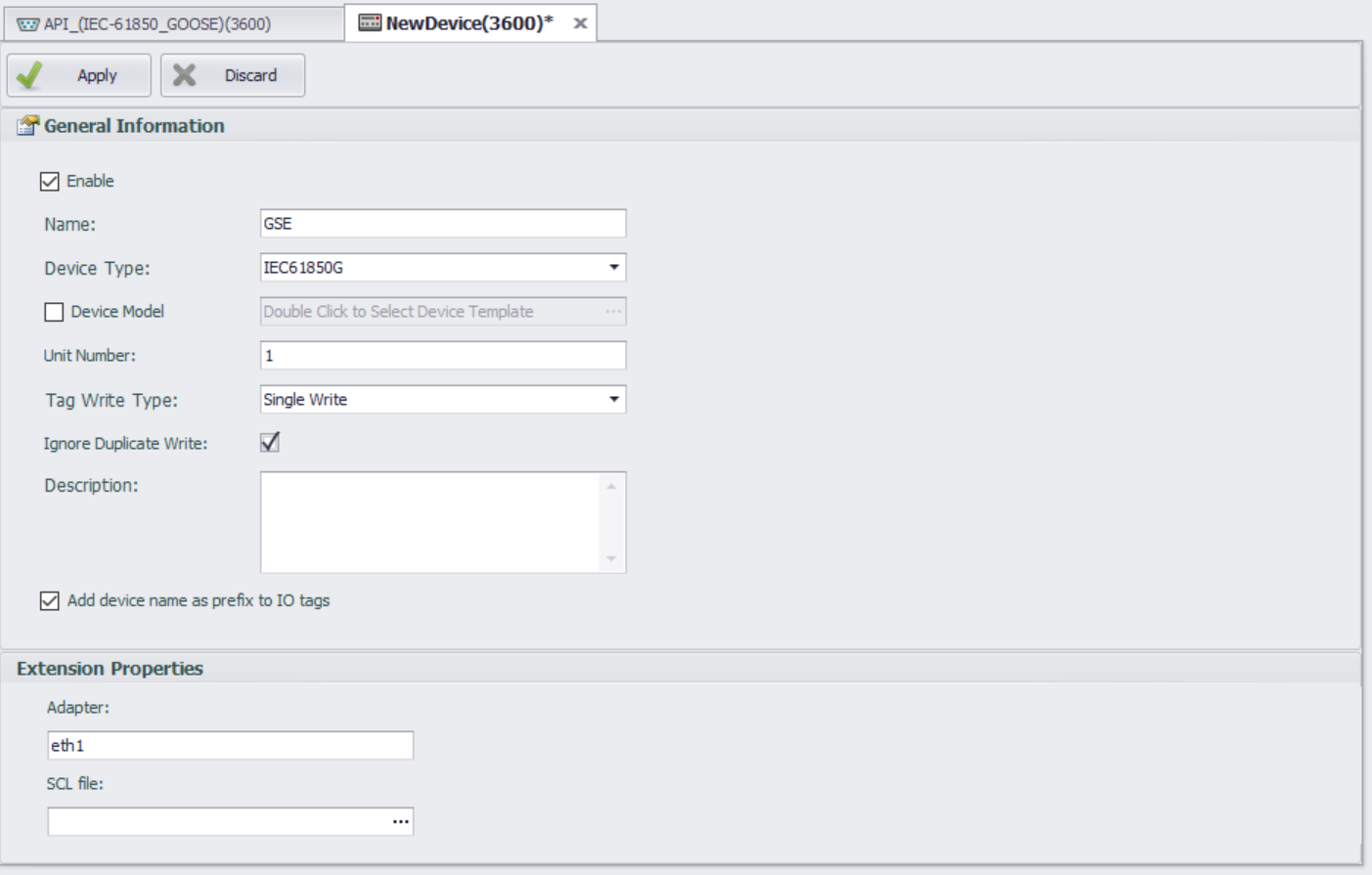Uncheck the Enable checkbox
Screen dimensions: 1372x875
tap(50, 181)
